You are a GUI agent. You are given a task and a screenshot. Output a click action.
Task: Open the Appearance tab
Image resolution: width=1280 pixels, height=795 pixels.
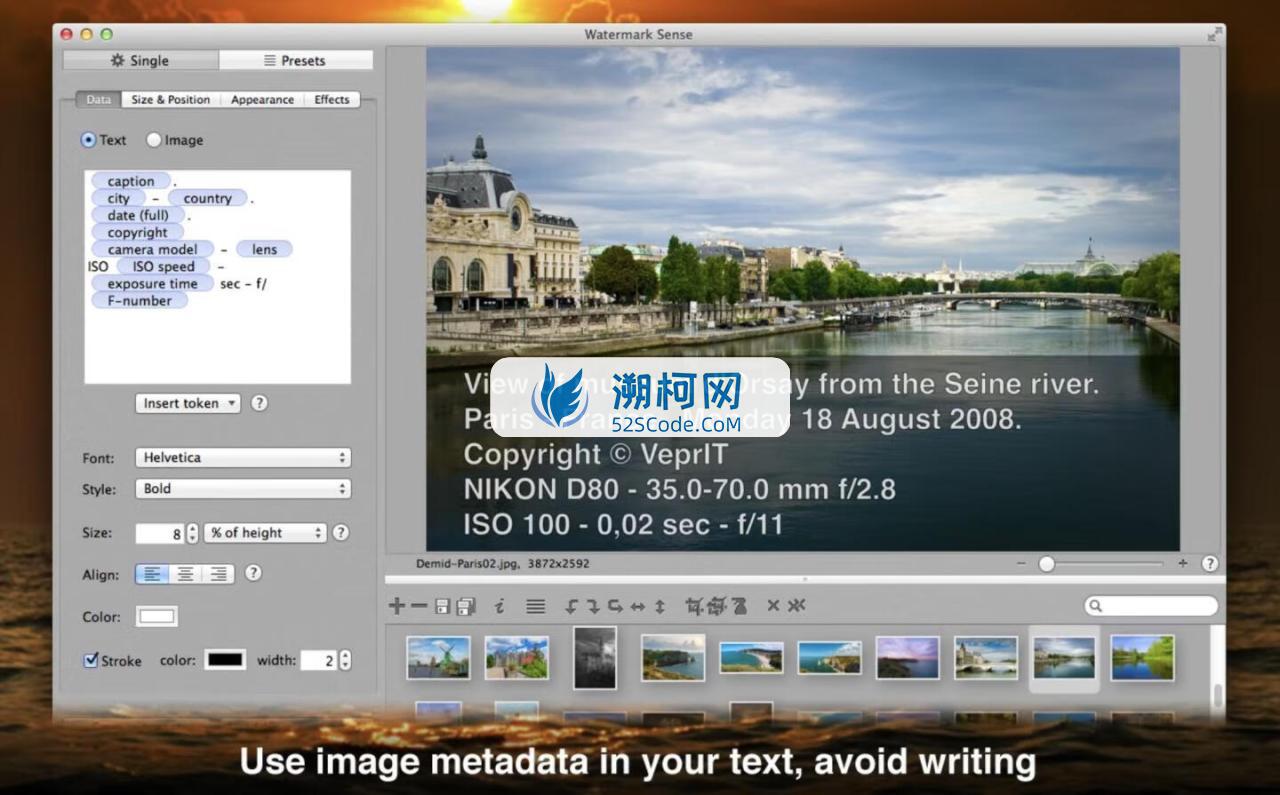tap(262, 100)
